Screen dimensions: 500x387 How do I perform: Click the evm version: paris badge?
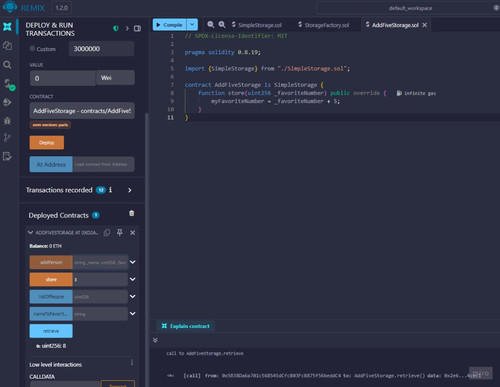pos(50,125)
